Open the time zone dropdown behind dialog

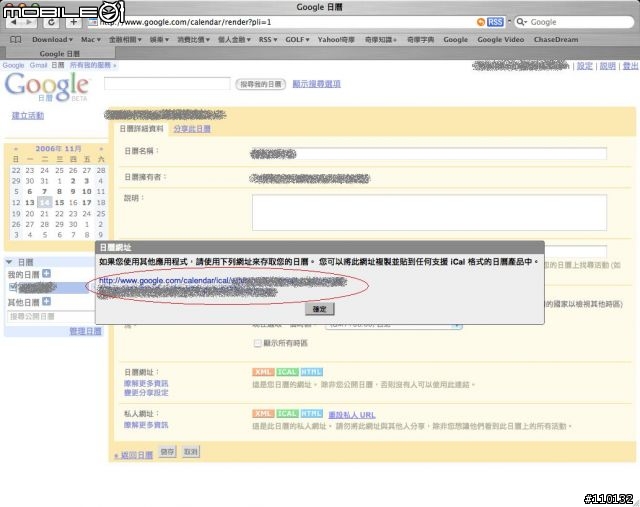pyautogui.click(x=394, y=325)
